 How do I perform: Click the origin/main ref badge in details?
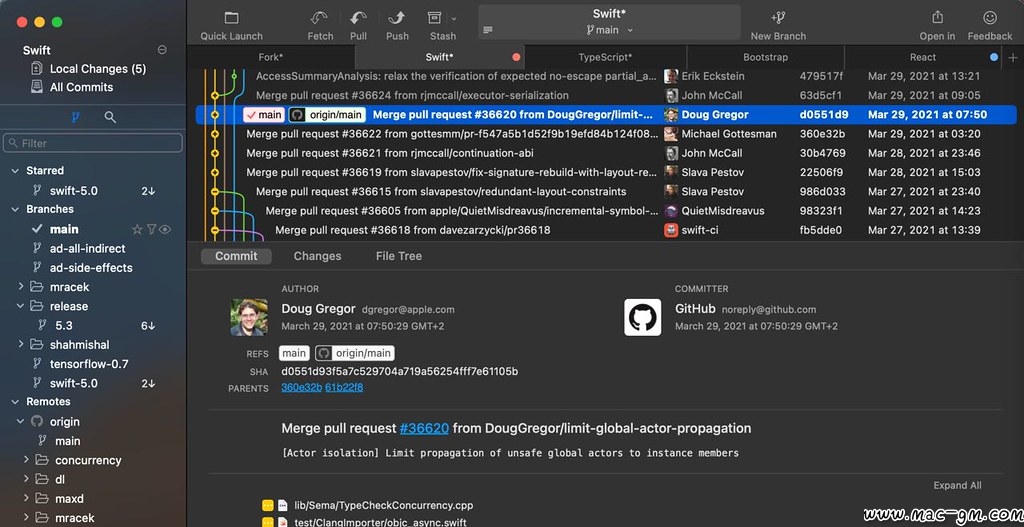[x=355, y=353]
